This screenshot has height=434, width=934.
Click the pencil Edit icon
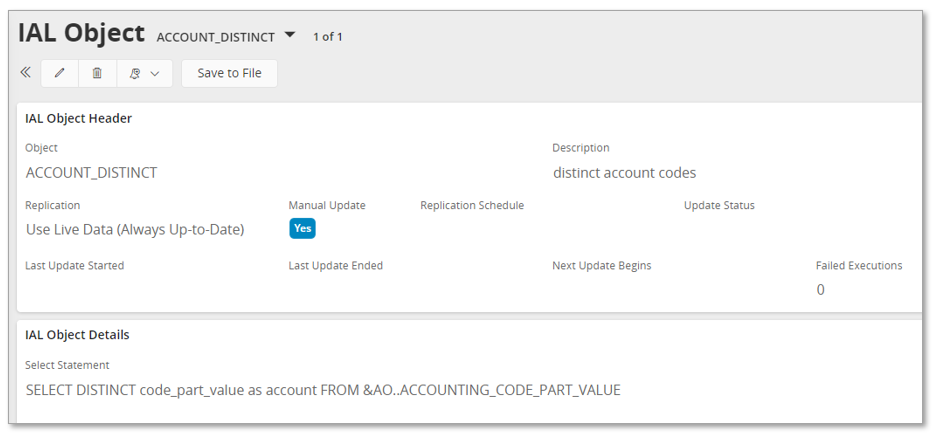coord(60,73)
